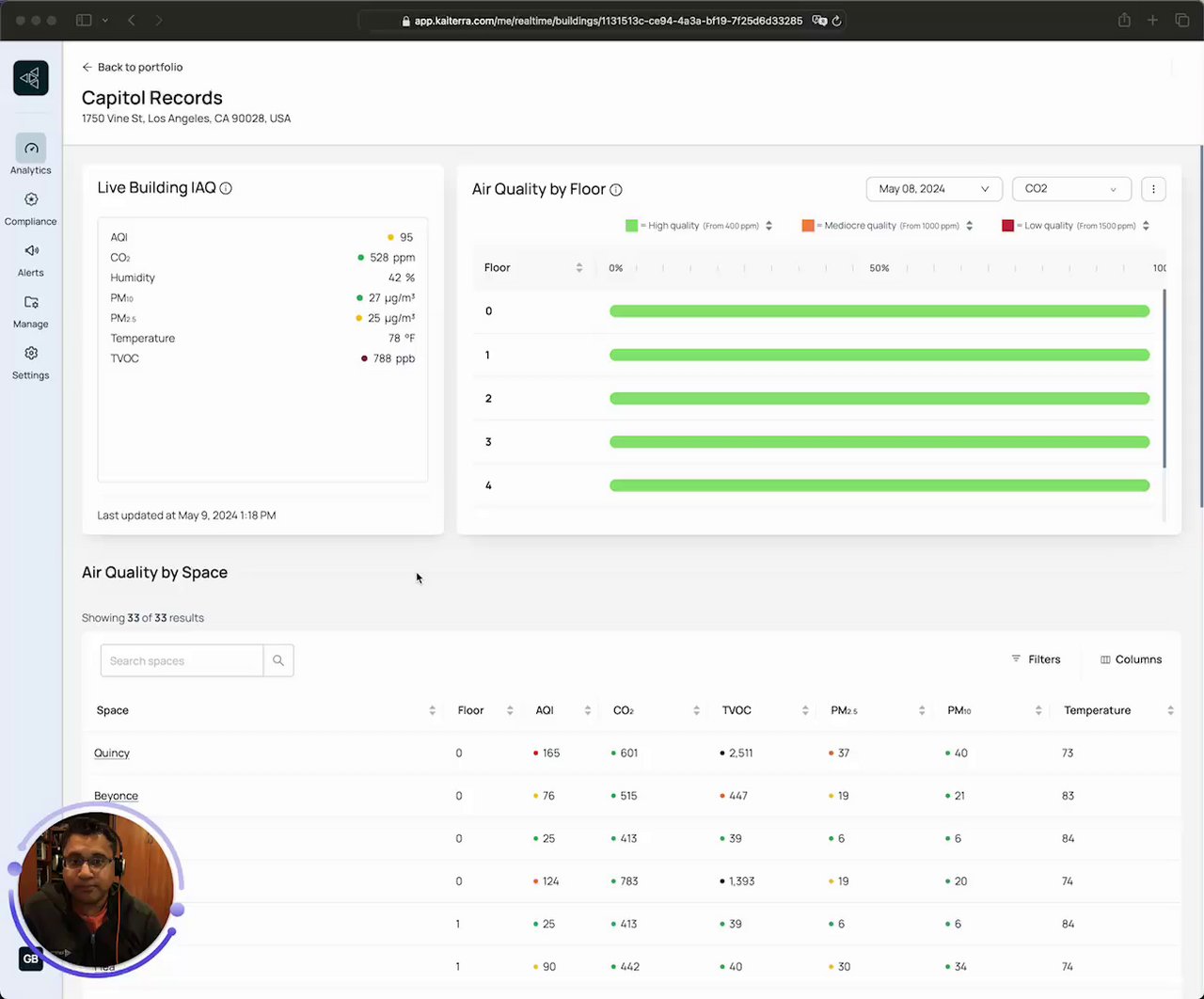The width and height of the screenshot is (1204, 999).
Task: Show info tooltip for Air Quality by Floor
Action: (x=616, y=190)
